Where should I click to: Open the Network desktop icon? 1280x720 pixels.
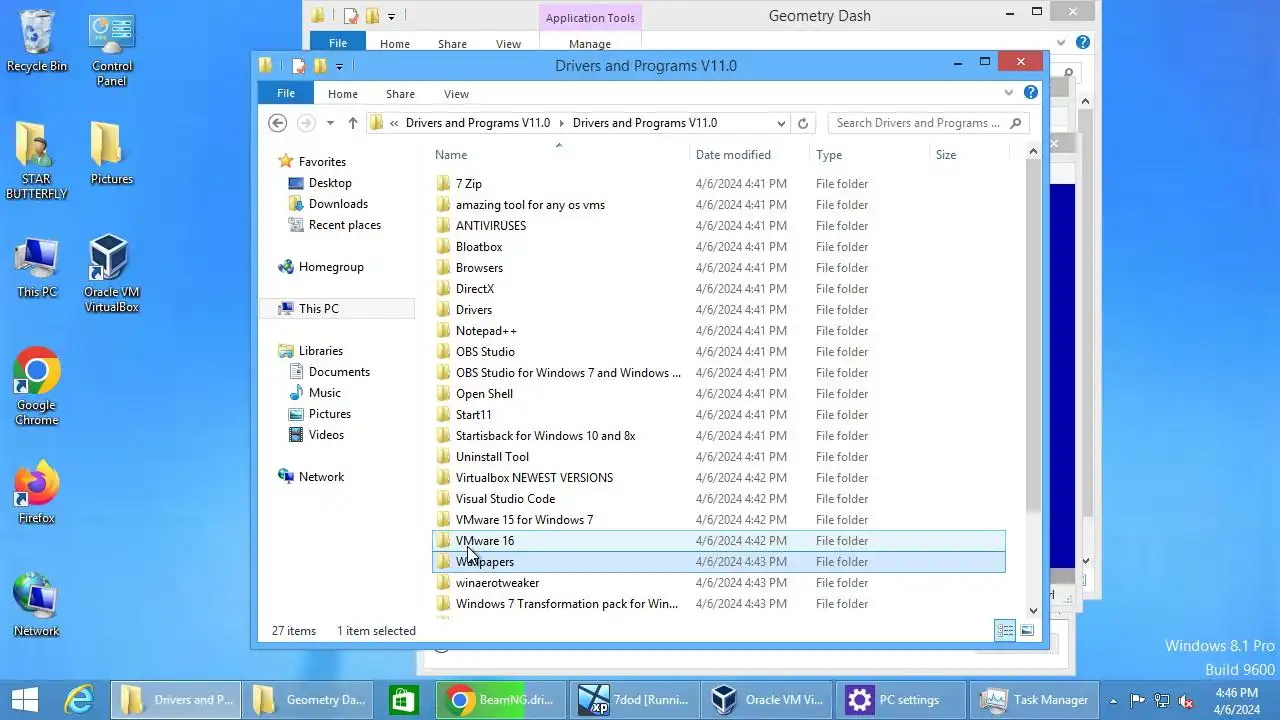[37, 605]
